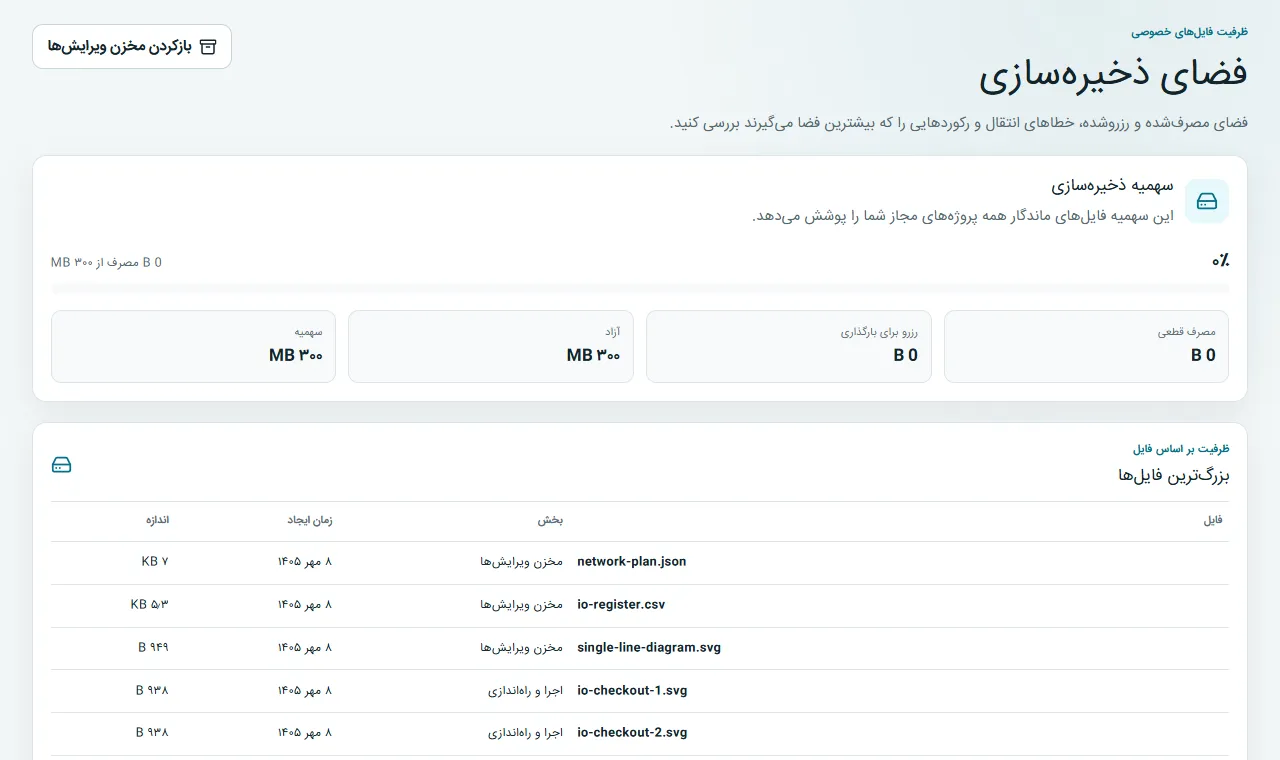Select the مصرف قطعی stat card
This screenshot has height=760, width=1280.
[x=1087, y=346]
